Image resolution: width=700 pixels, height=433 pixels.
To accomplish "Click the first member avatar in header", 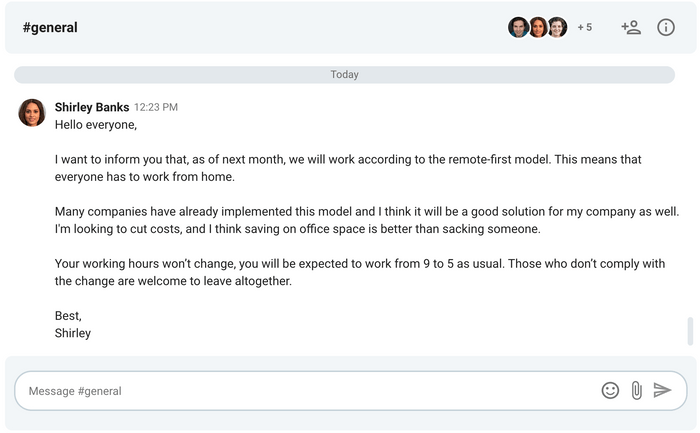I will click(518, 28).
